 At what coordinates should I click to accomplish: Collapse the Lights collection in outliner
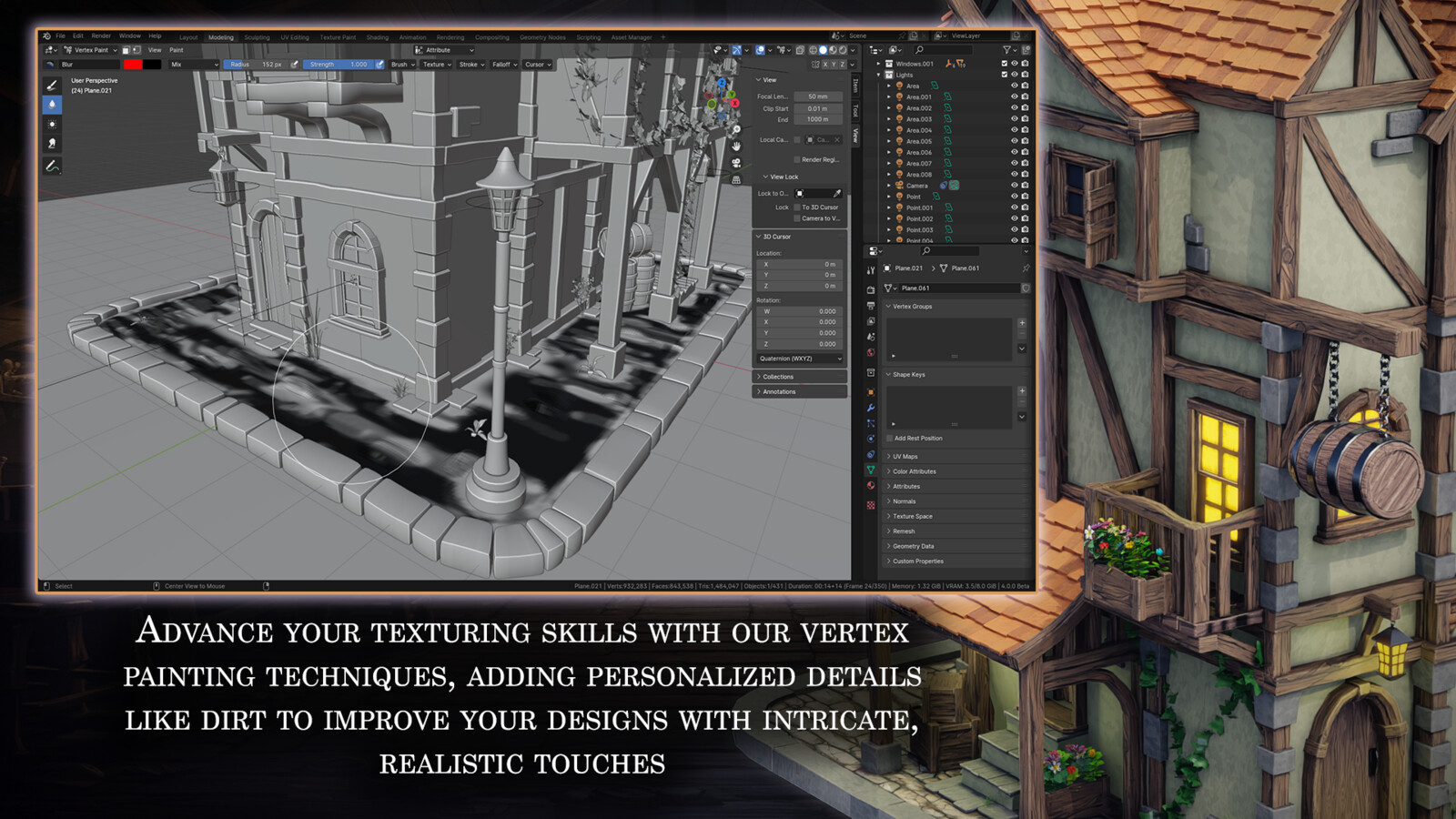877,75
